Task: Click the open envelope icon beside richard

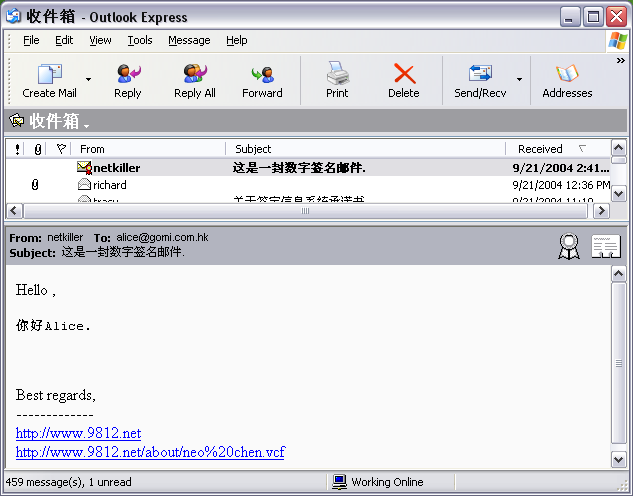Action: 84,184
